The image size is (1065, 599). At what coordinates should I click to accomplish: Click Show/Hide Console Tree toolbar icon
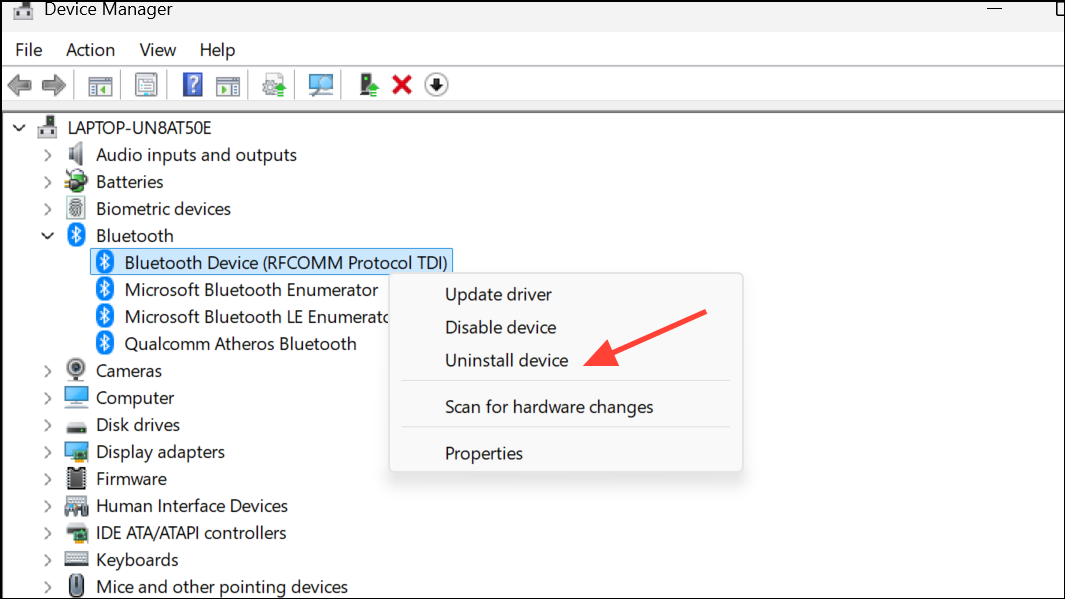click(100, 85)
